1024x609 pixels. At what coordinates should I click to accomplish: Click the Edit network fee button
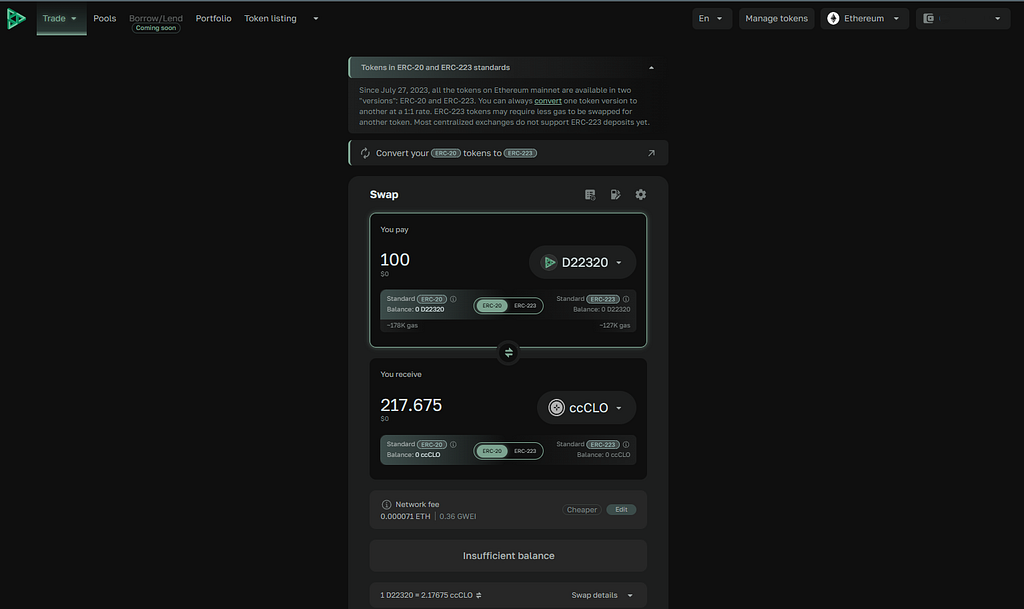(x=621, y=510)
